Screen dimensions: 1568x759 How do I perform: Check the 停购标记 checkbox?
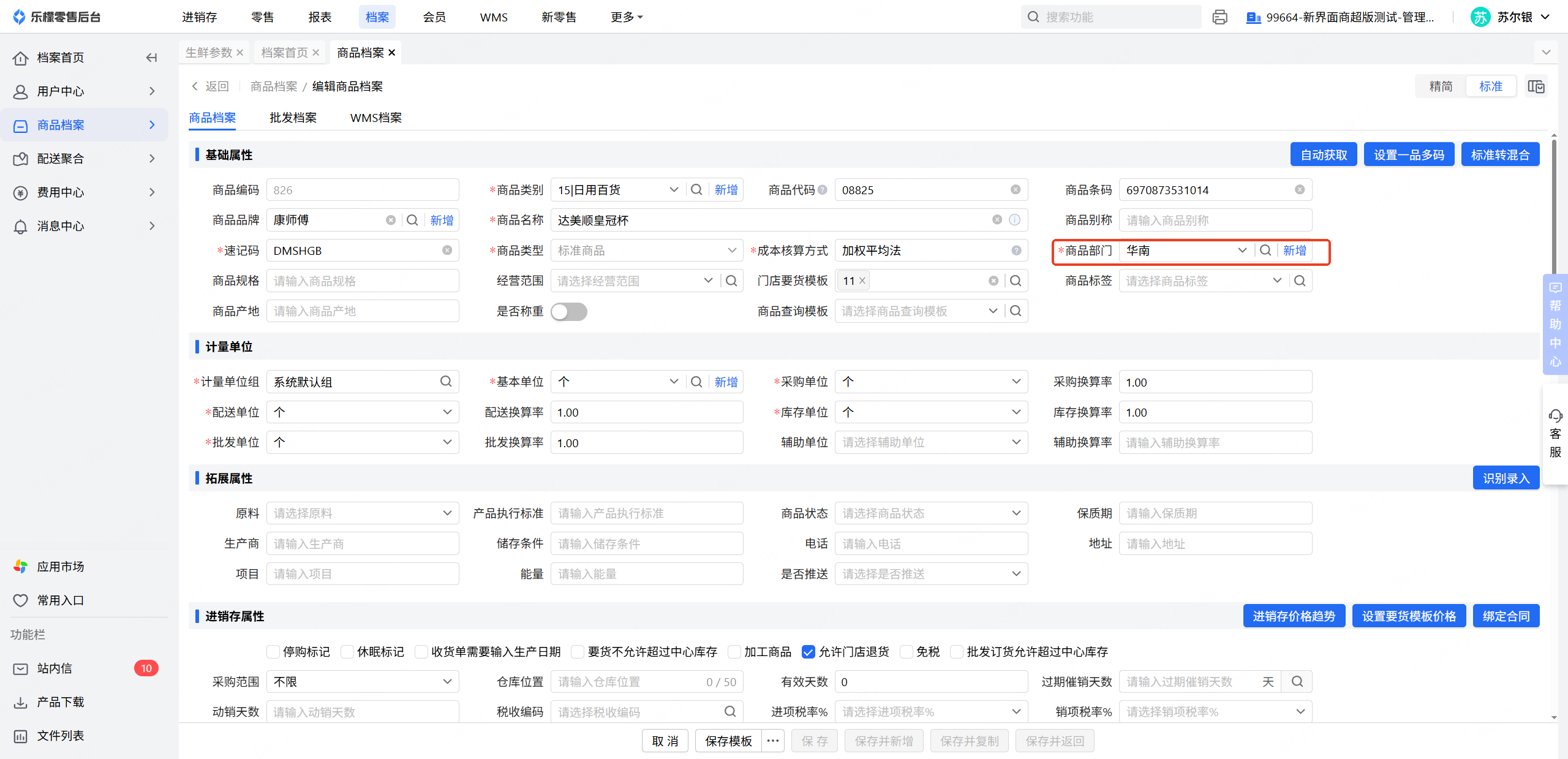tap(273, 652)
